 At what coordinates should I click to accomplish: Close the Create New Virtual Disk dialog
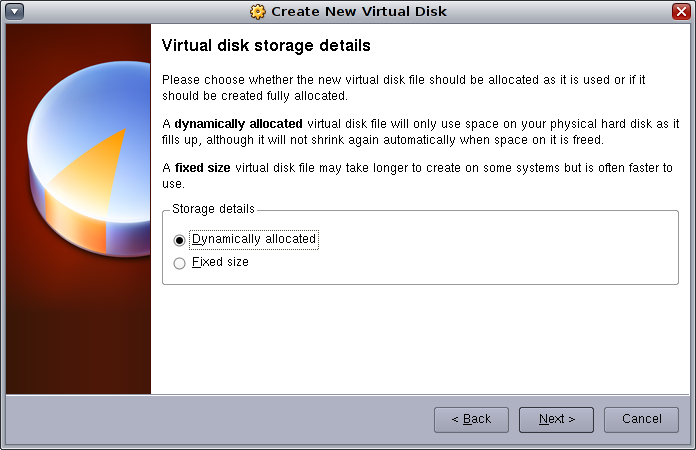point(681,11)
